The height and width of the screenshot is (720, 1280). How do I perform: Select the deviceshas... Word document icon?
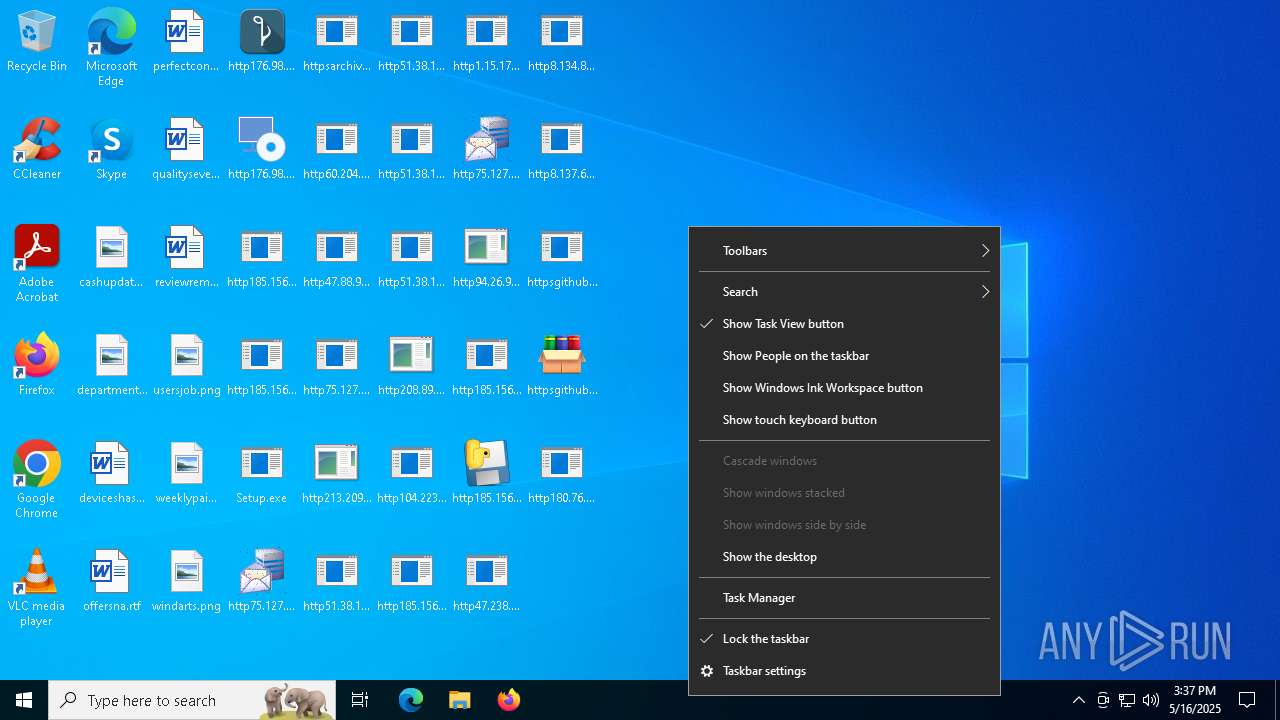click(111, 474)
